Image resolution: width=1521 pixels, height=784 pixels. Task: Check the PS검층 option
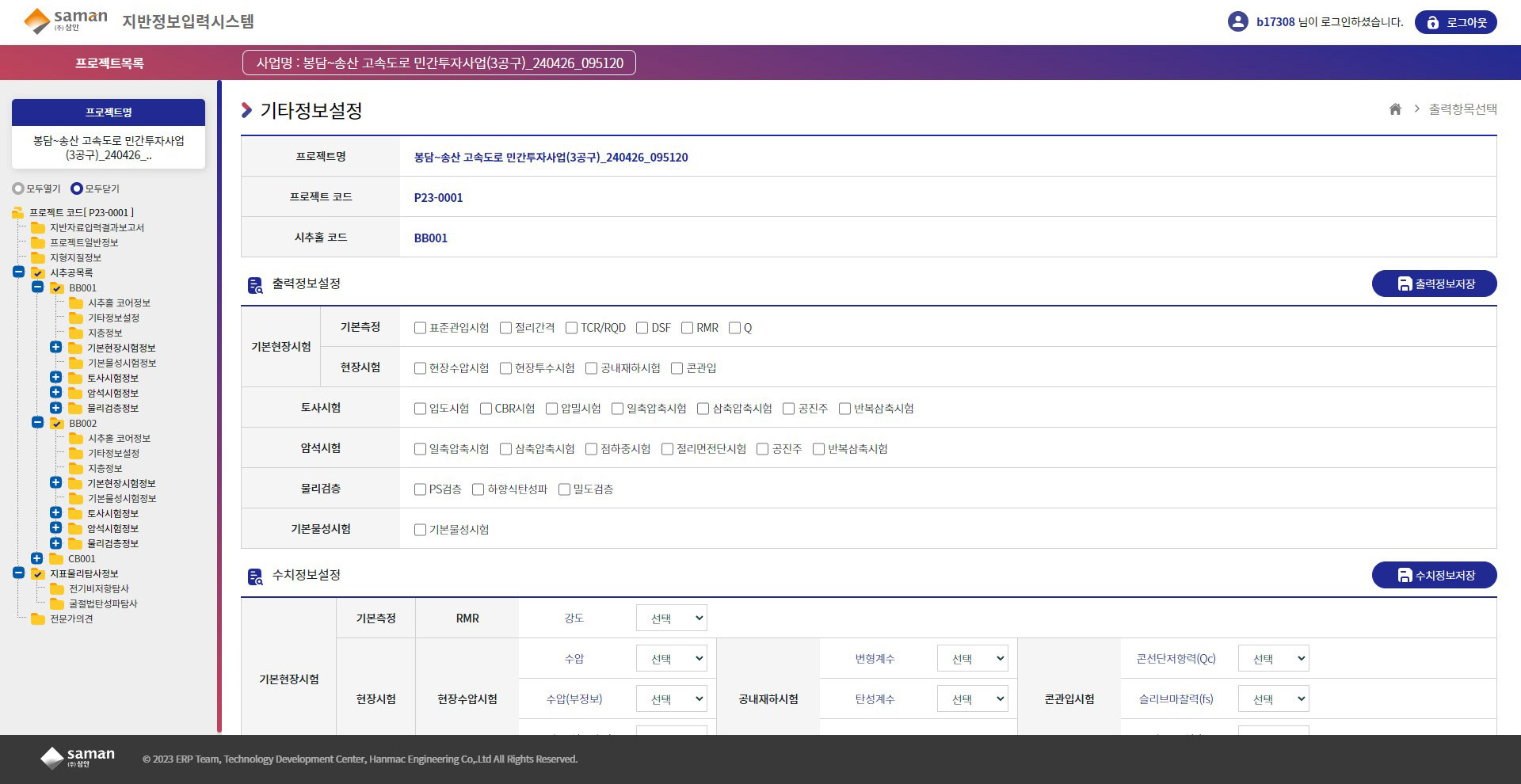pos(421,489)
